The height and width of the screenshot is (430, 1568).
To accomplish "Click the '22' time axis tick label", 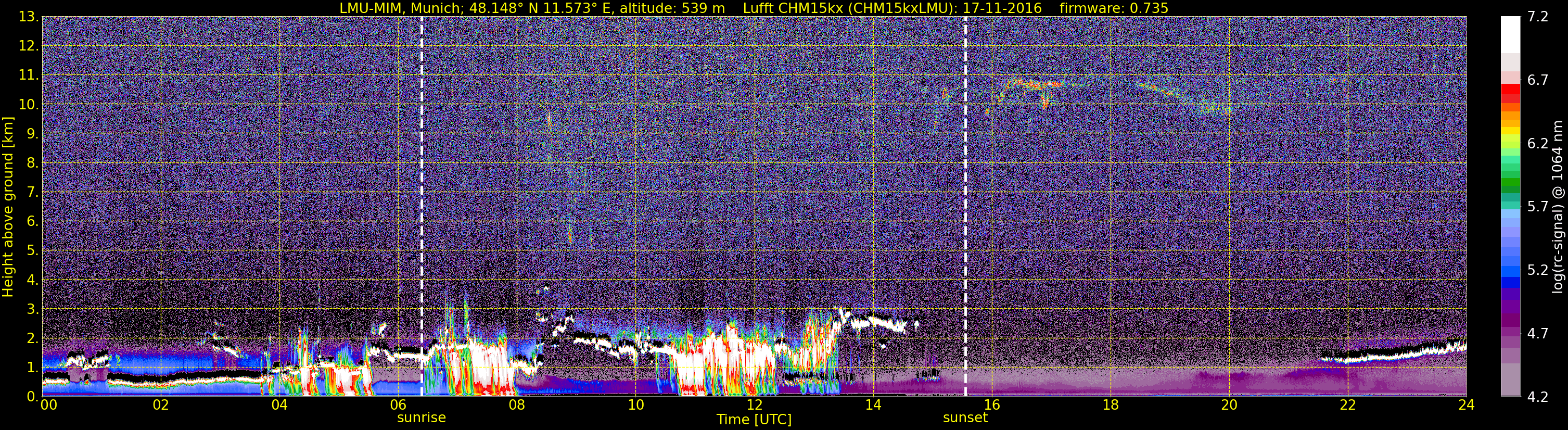I will (x=1348, y=405).
